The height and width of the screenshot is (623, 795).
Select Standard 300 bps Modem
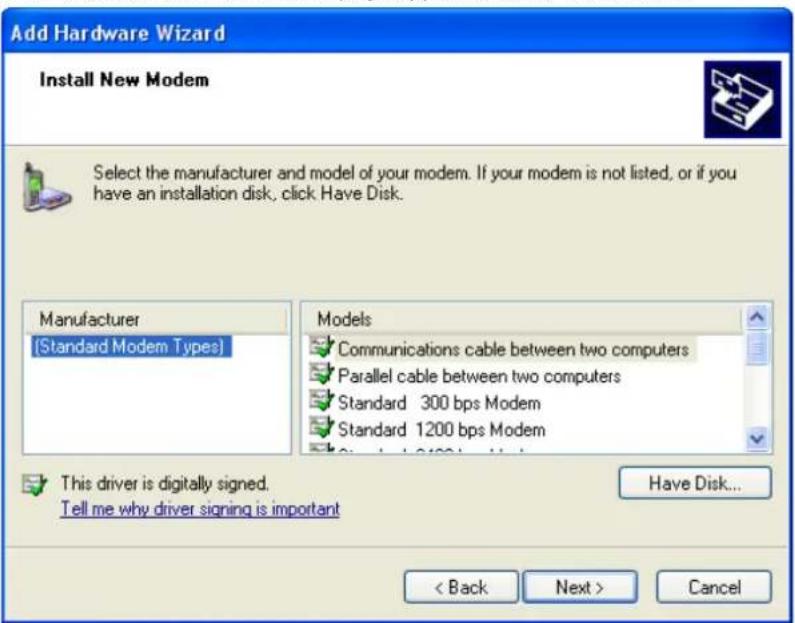(439, 403)
